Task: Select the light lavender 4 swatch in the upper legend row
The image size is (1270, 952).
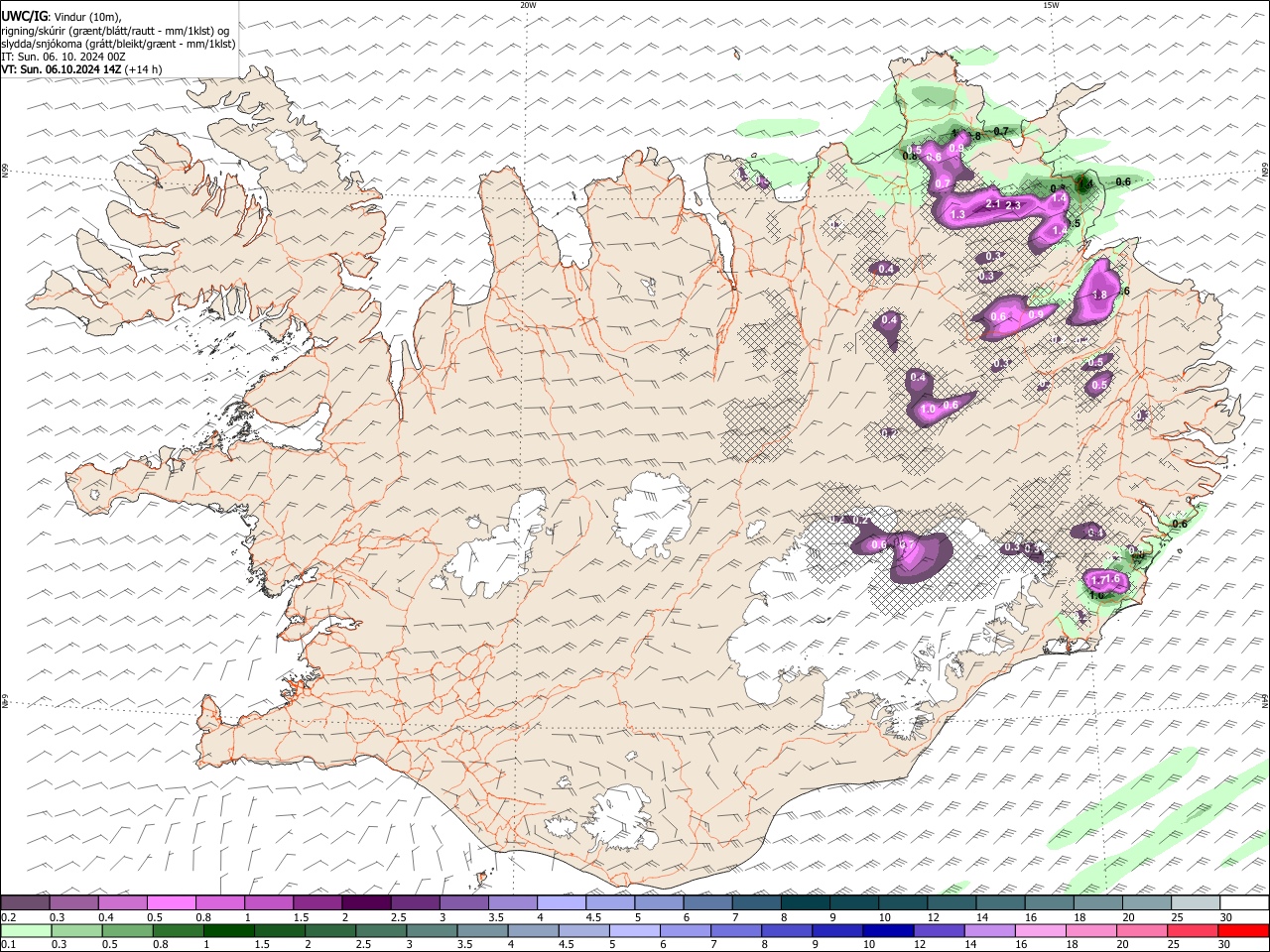Action: [x=562, y=902]
